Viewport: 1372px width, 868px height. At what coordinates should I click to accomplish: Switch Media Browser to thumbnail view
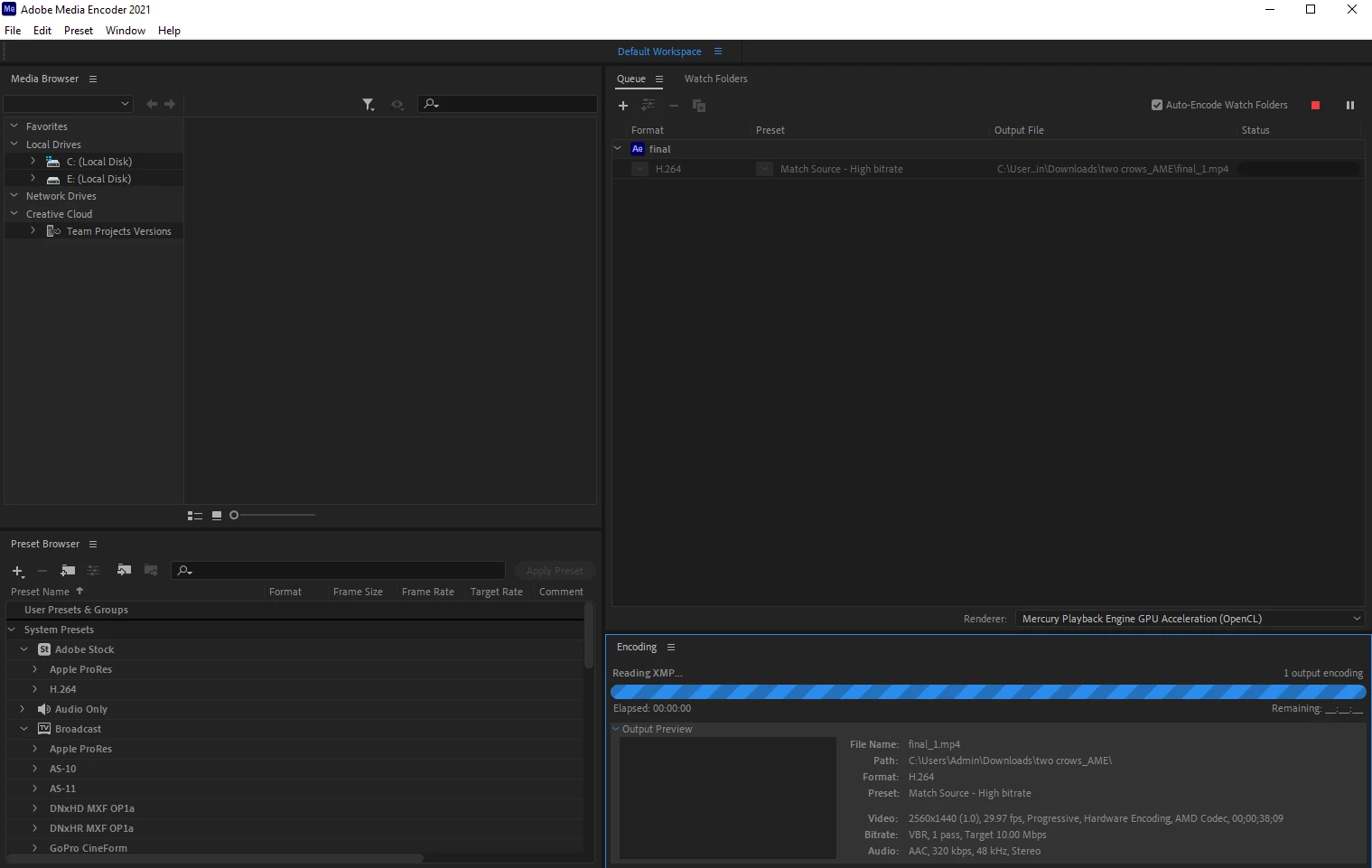tap(217, 516)
